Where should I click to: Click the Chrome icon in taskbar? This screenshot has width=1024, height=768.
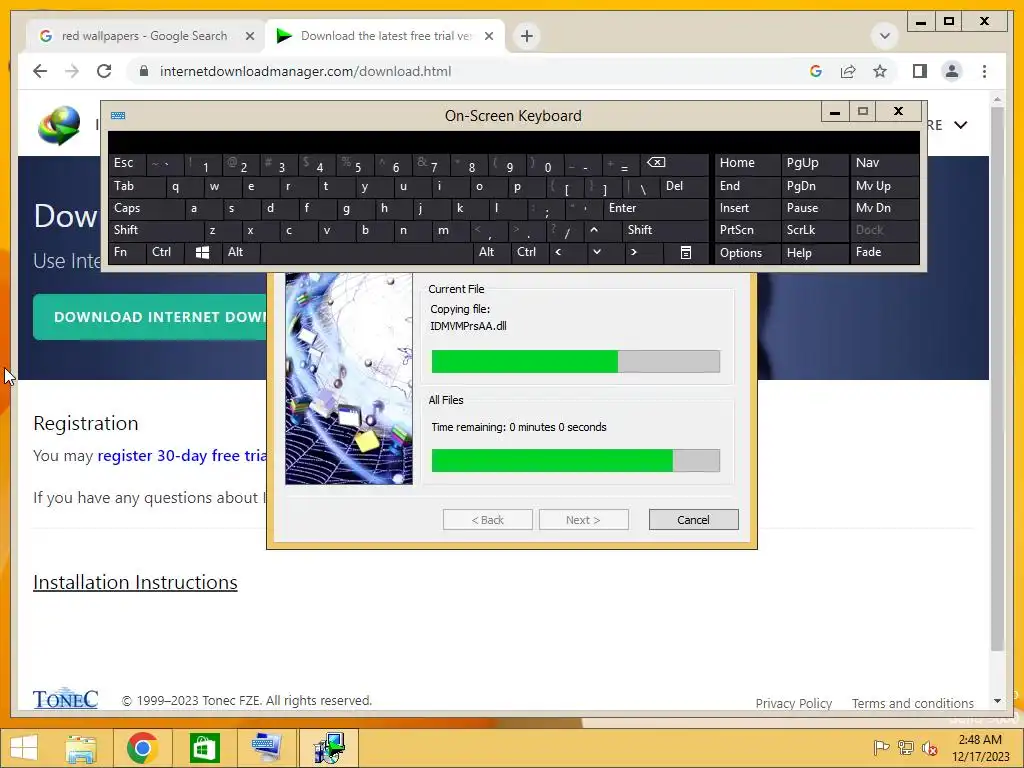click(142, 748)
